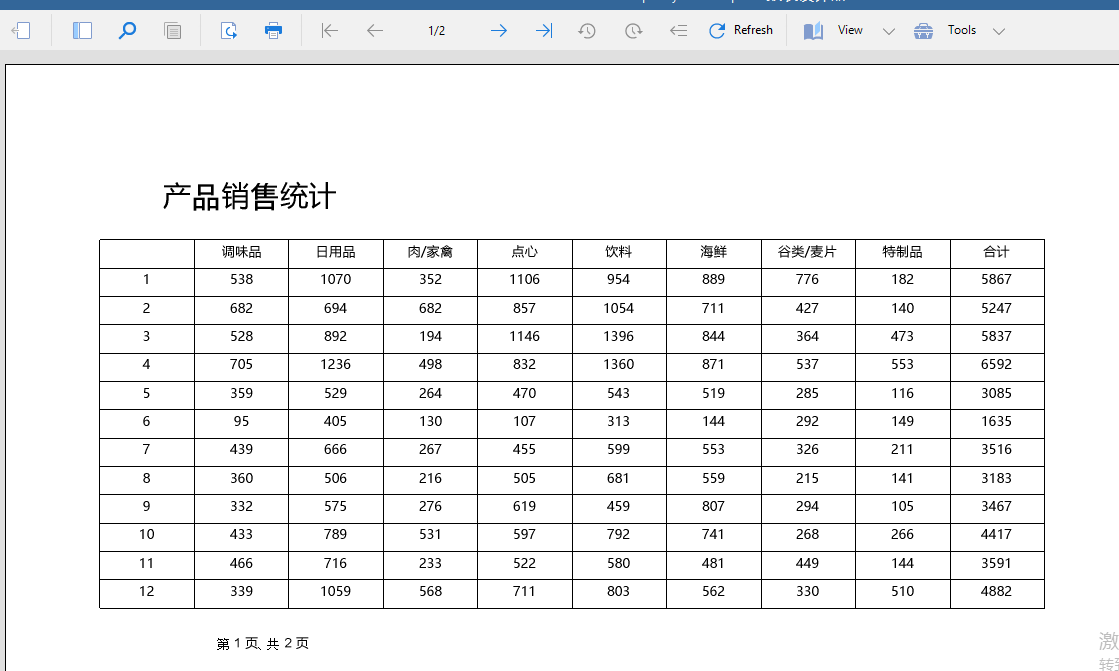Click the export document icon
This screenshot has height=671, width=1119.
(x=229, y=31)
